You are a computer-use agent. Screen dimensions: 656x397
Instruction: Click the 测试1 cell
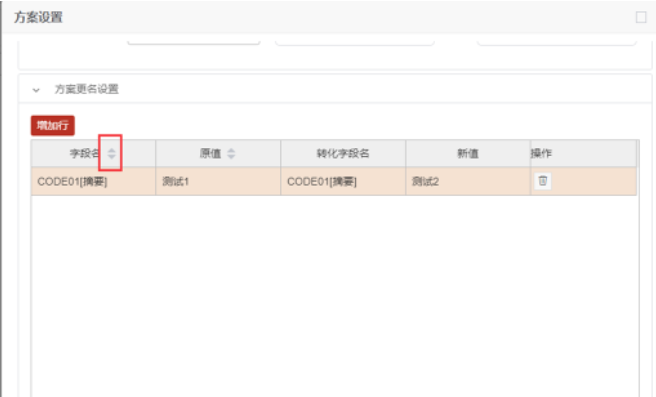coord(218,181)
